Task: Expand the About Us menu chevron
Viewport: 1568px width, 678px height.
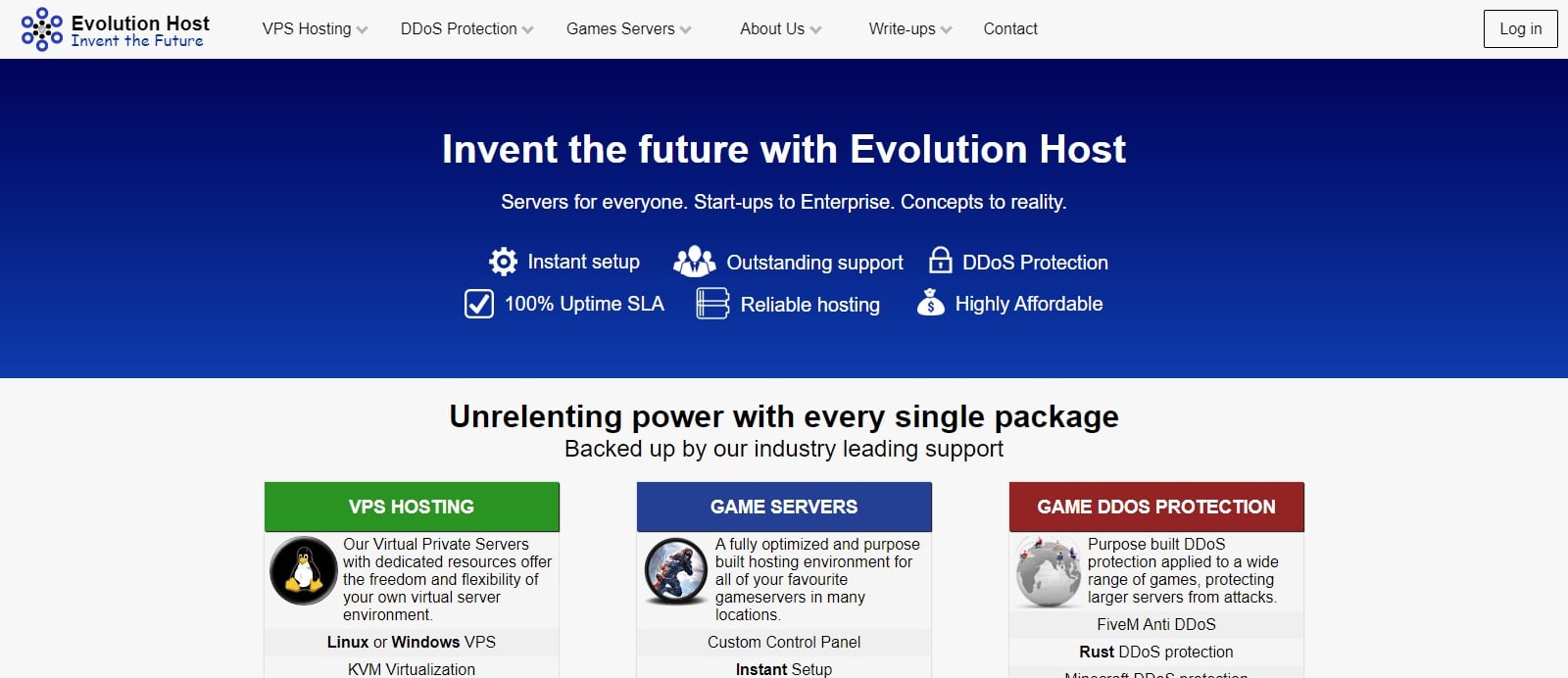Action: [x=816, y=30]
